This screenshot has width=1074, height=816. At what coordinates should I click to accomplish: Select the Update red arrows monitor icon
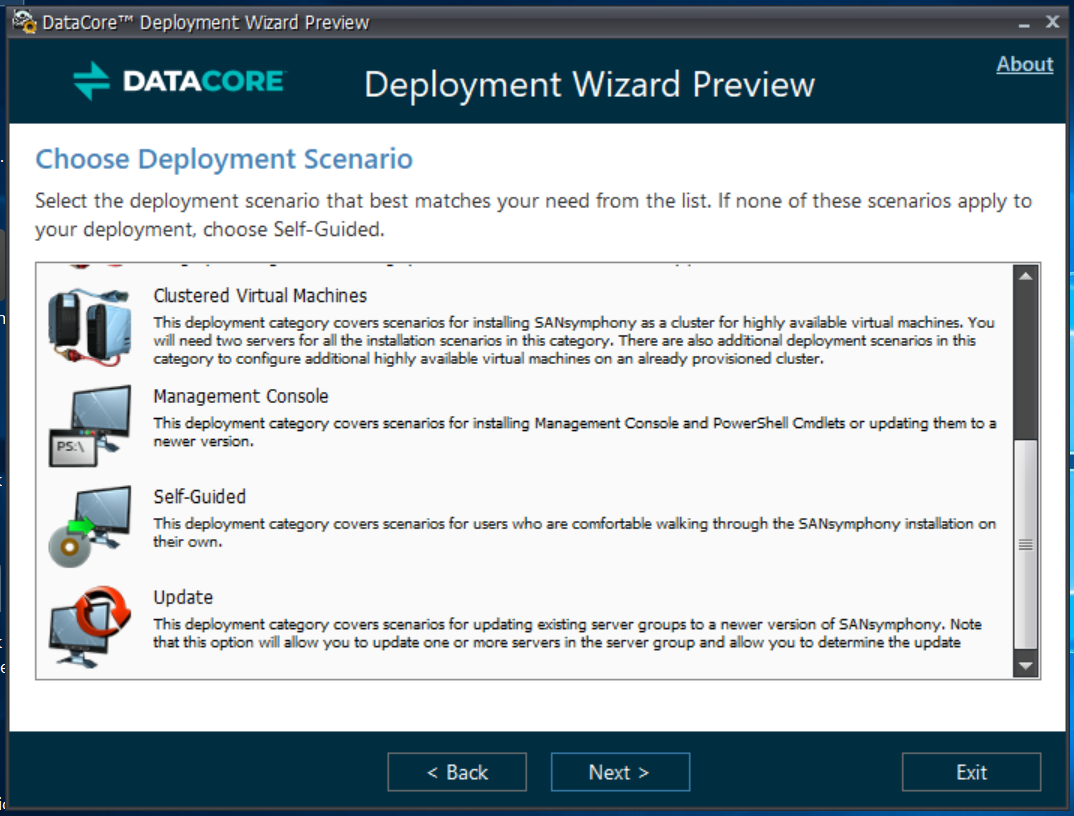(90, 627)
